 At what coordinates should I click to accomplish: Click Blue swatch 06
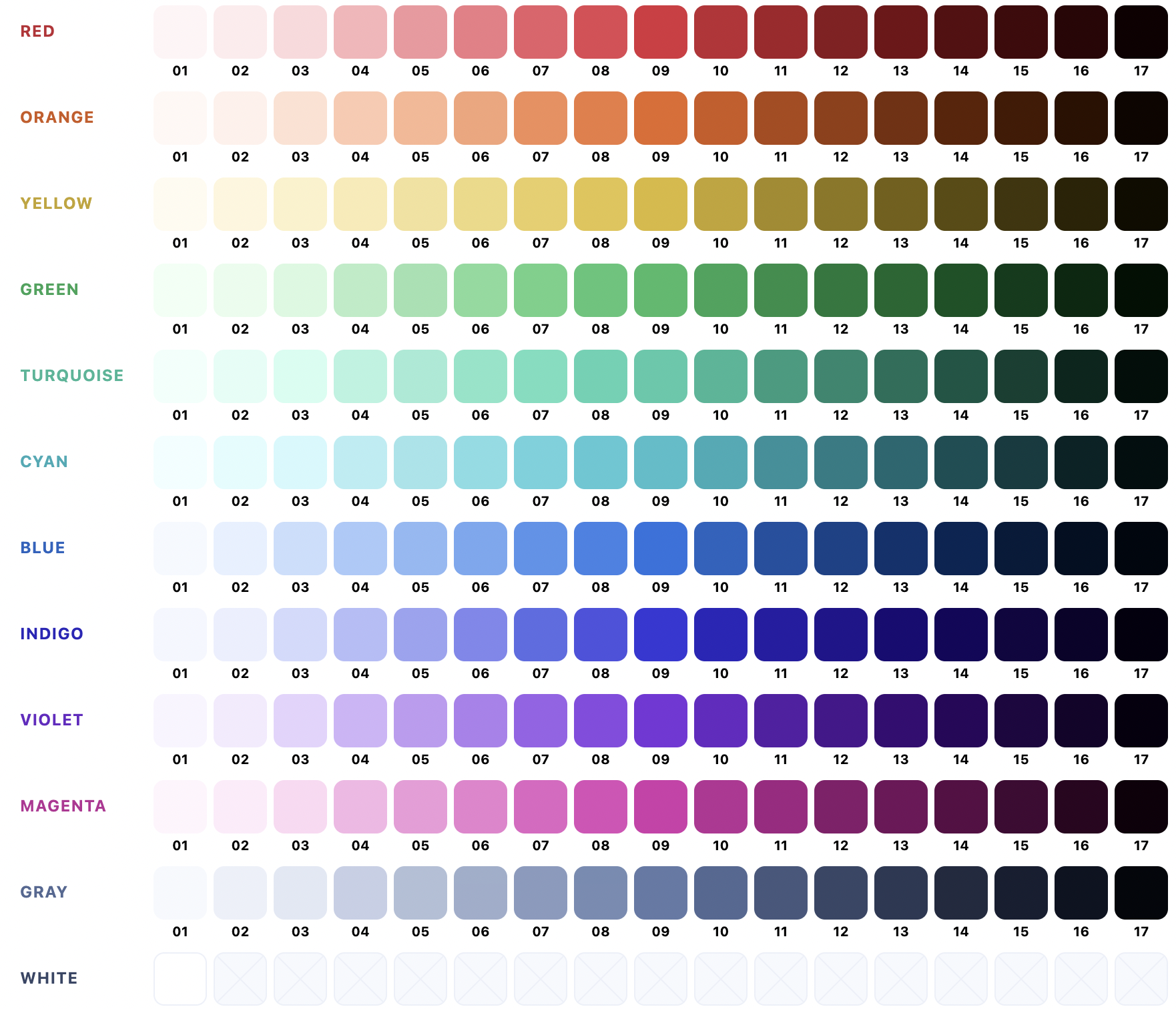(481, 549)
